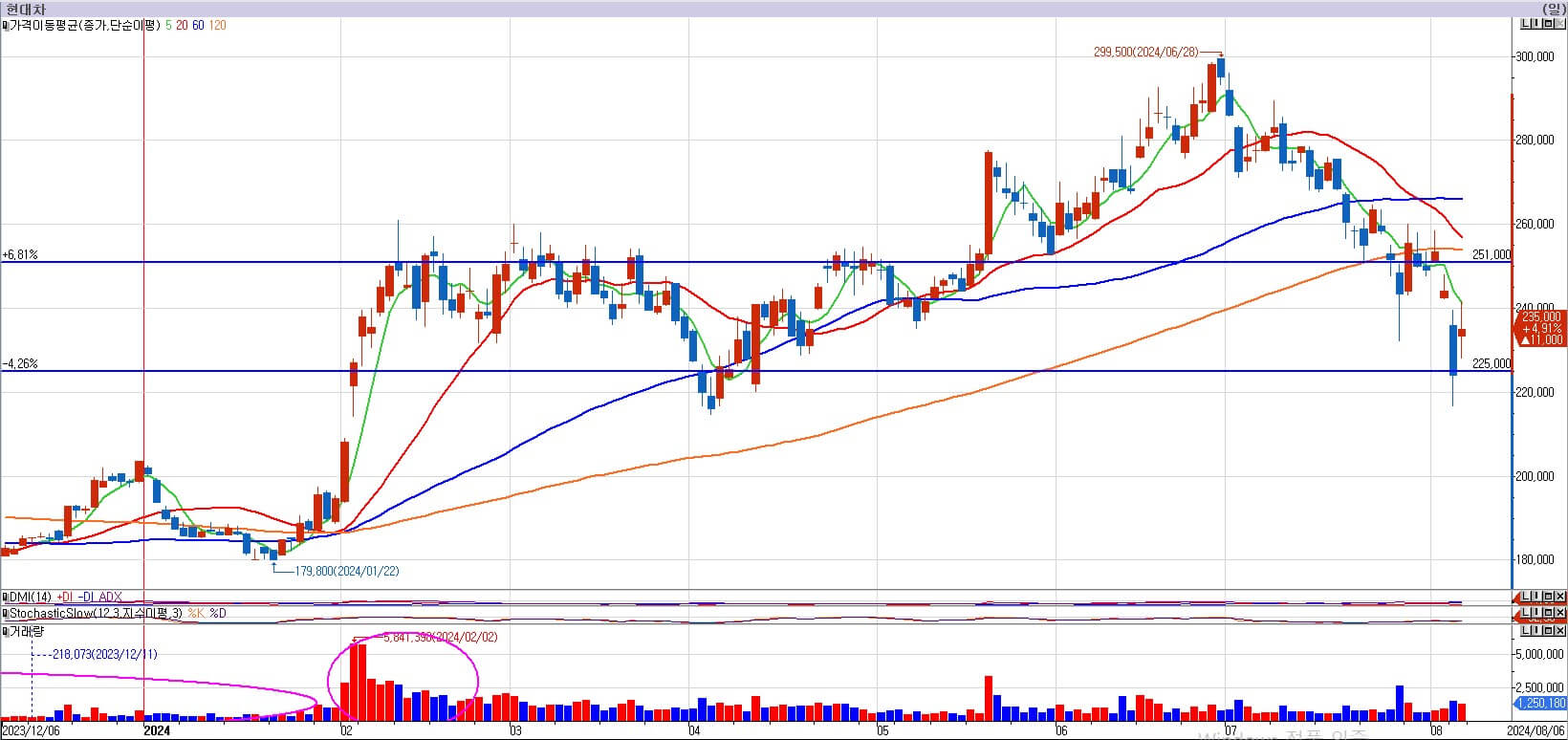
Task: Click the I button of the DMI panel
Action: tap(1536, 596)
